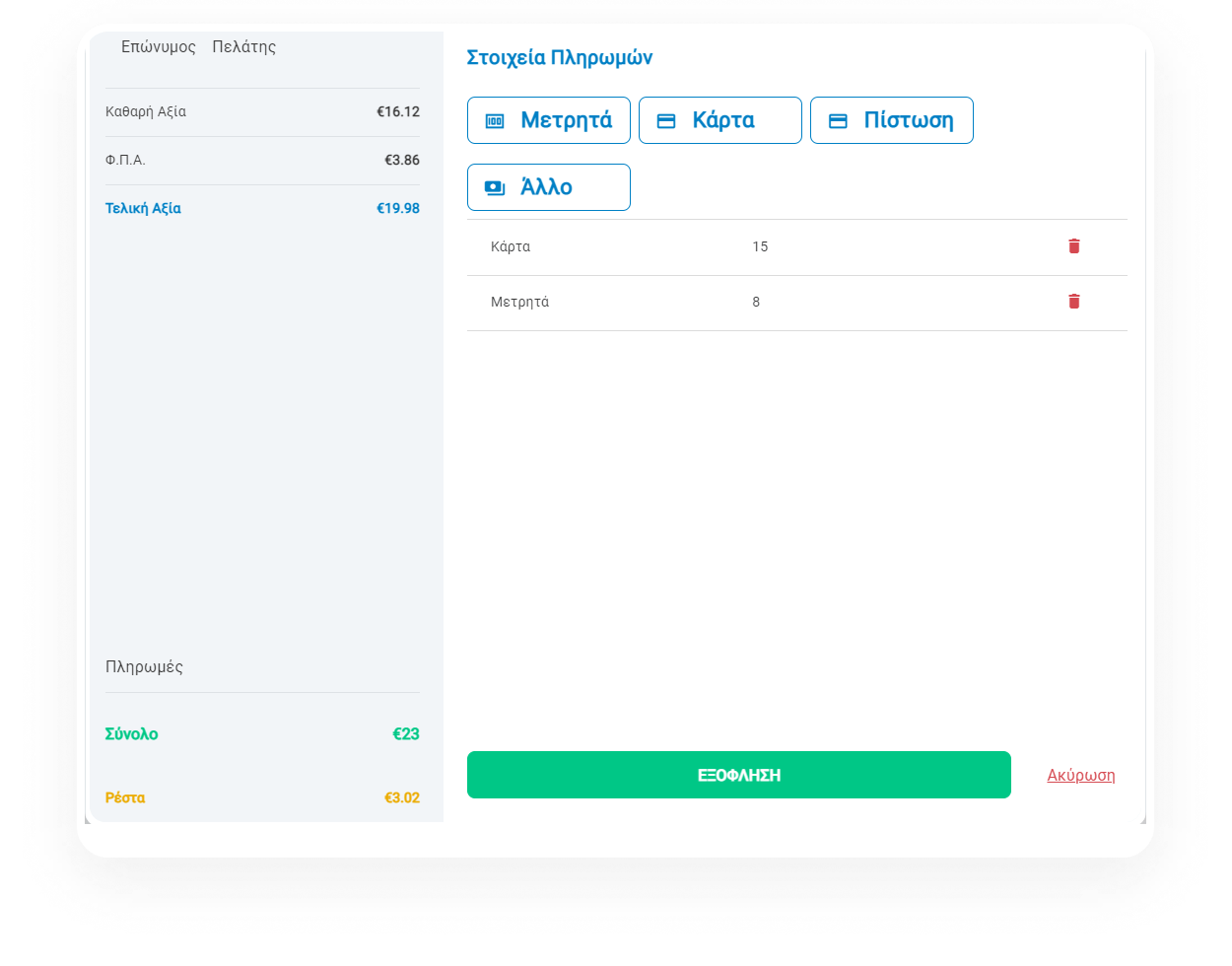Click the Τελική Αξία total €19.98
The image size is (1232, 966).
click(x=397, y=208)
